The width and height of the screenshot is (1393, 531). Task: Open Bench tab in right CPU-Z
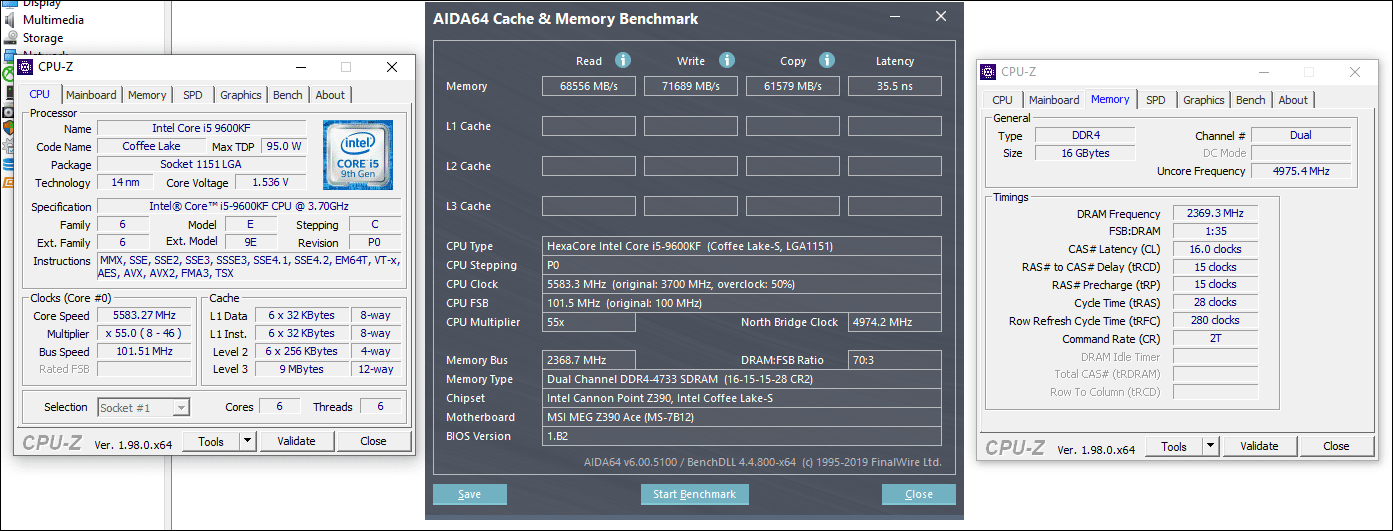click(x=1250, y=100)
